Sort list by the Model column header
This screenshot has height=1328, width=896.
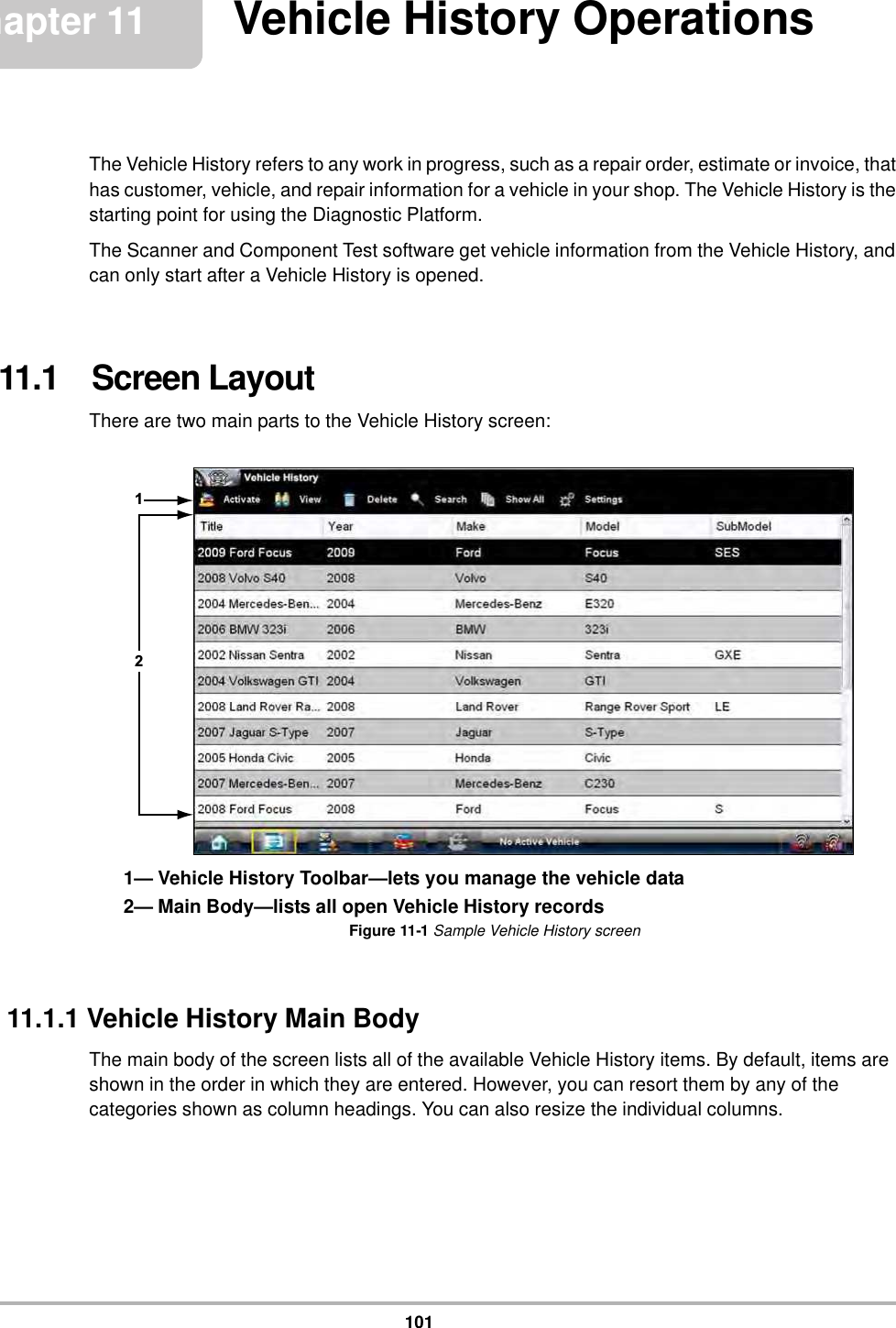[x=646, y=526]
